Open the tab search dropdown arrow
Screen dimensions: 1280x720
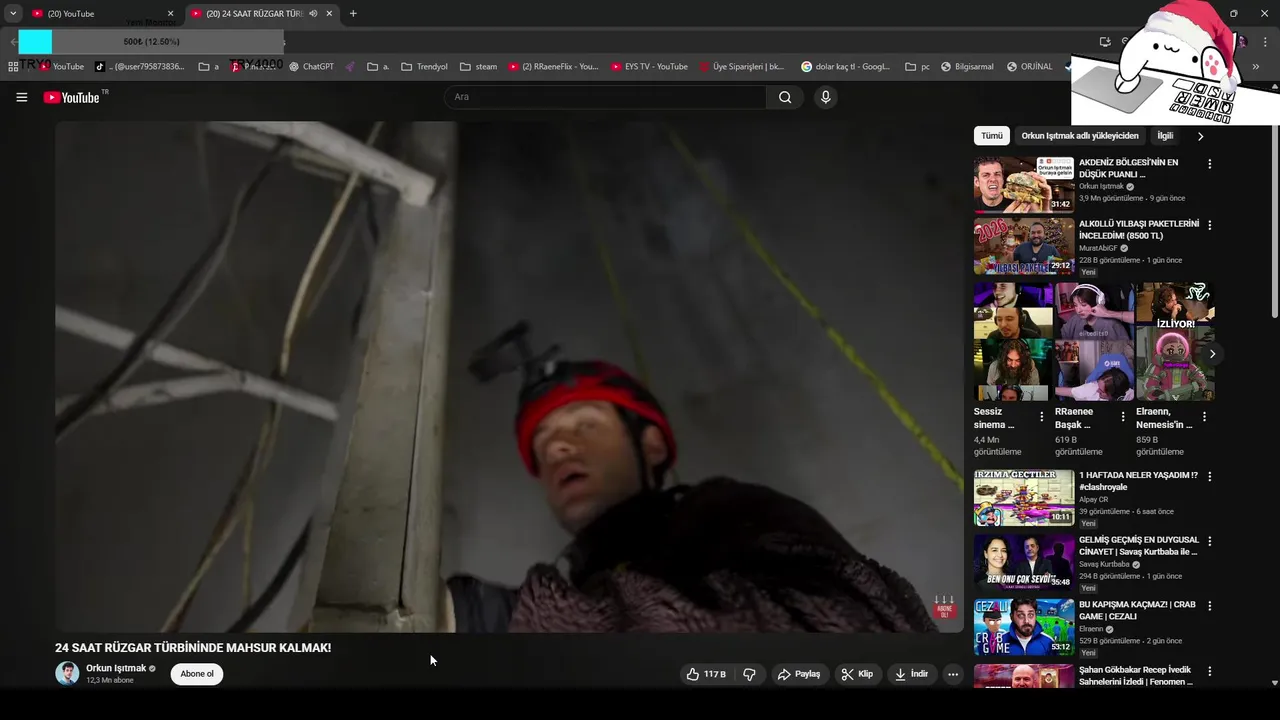coord(13,14)
